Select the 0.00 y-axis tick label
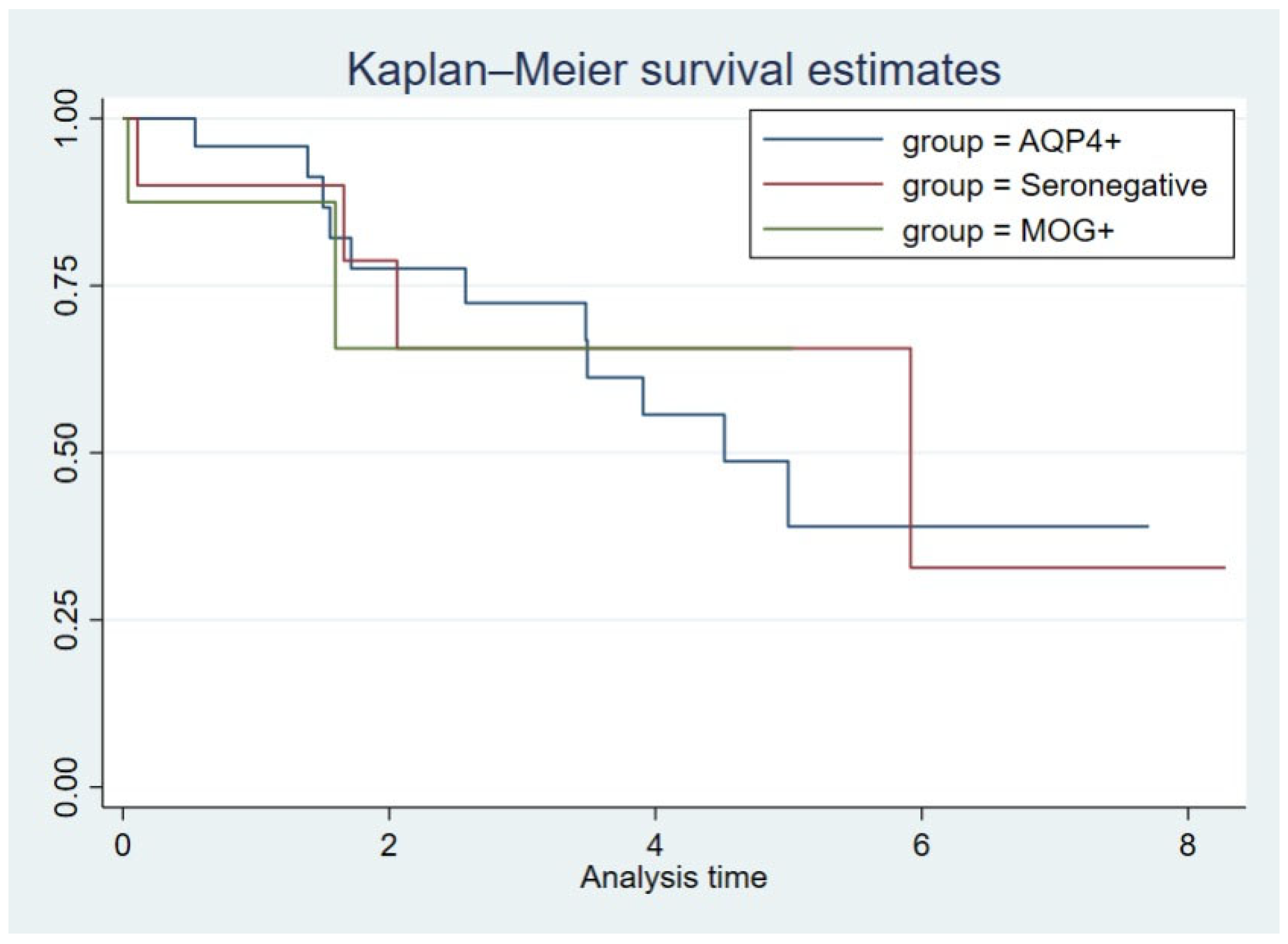Image resolution: width=1288 pixels, height=944 pixels. point(66,787)
